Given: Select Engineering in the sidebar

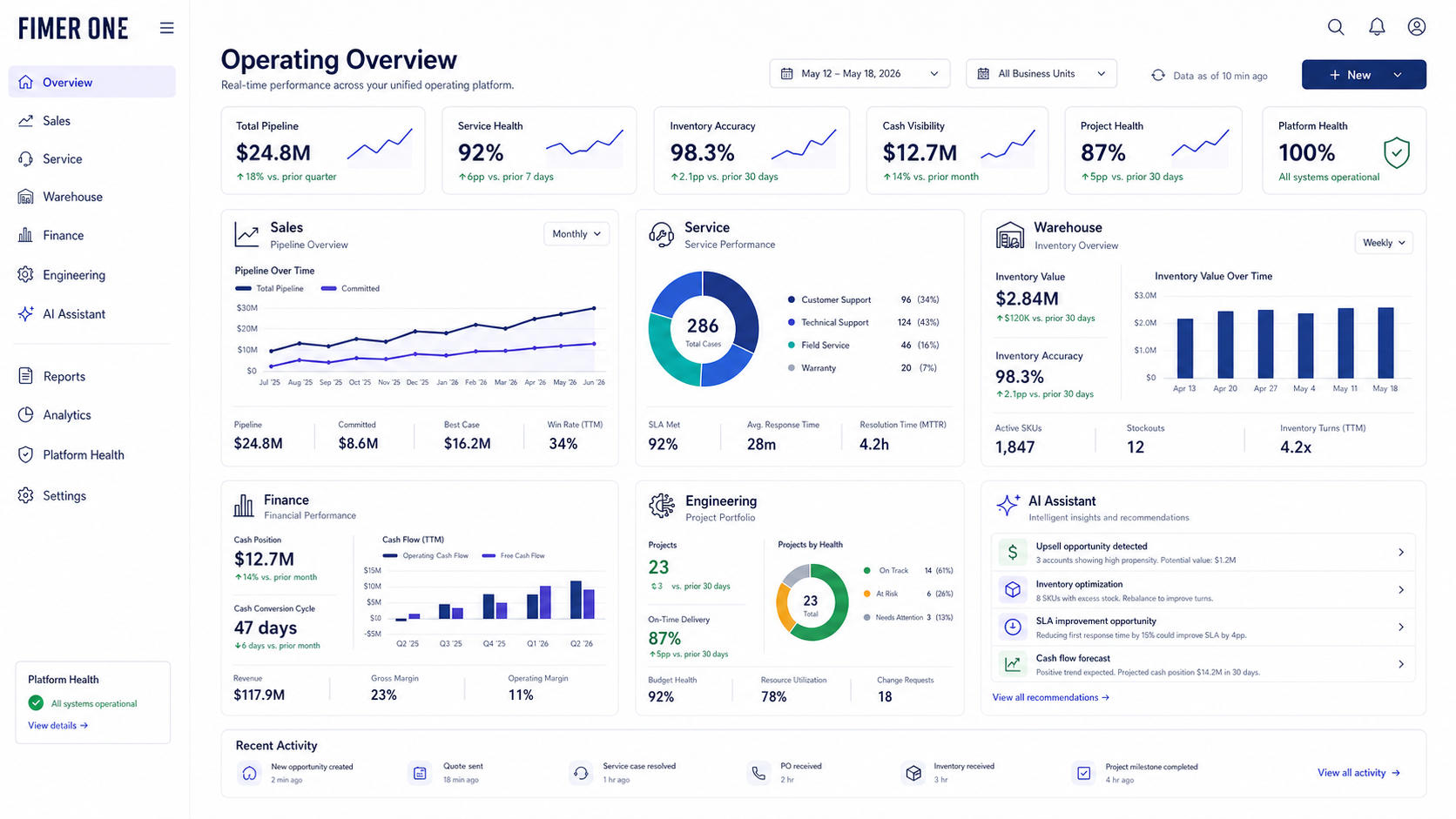Looking at the screenshot, I should pos(91,275).
